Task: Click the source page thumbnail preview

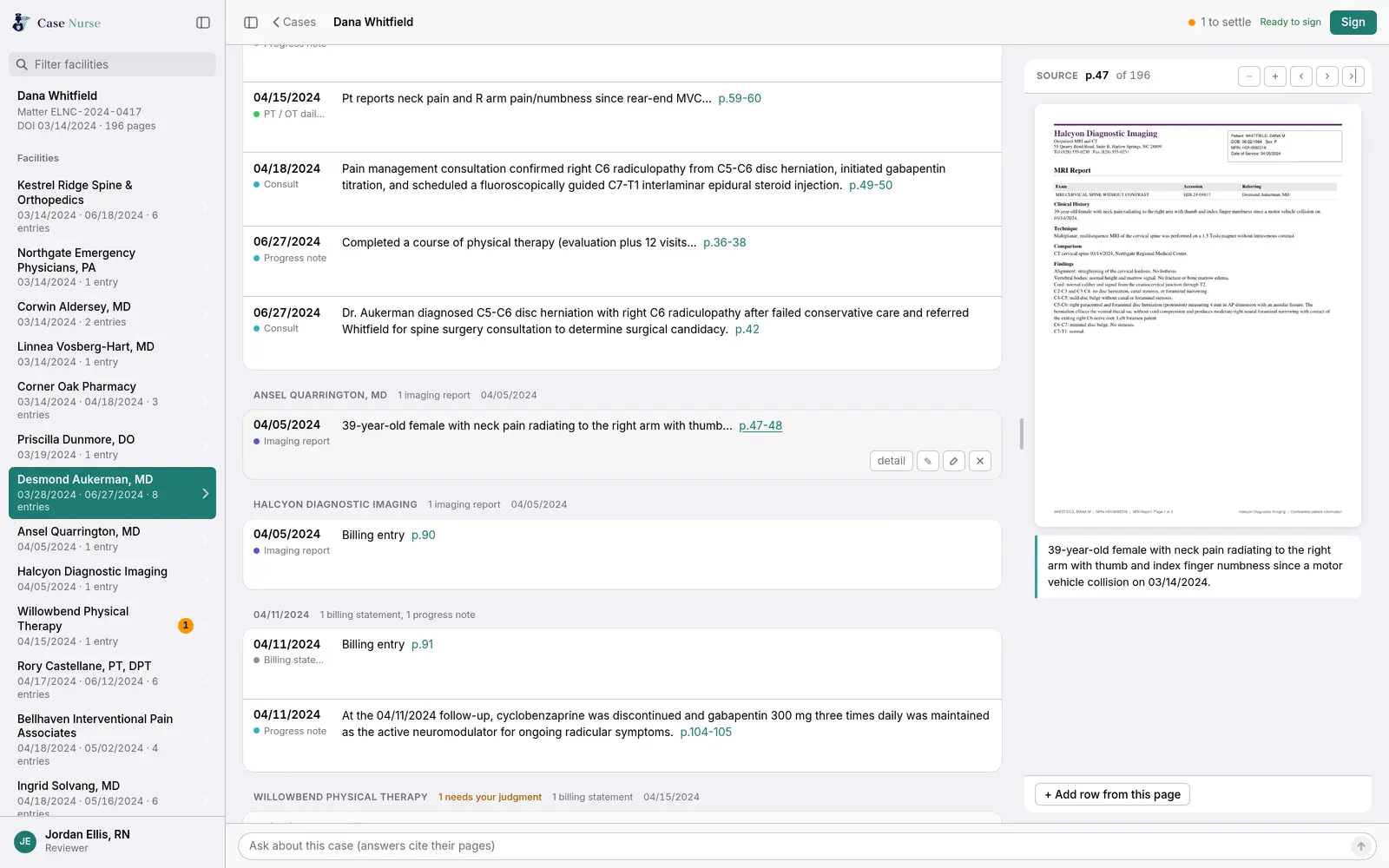Action: click(x=1198, y=316)
